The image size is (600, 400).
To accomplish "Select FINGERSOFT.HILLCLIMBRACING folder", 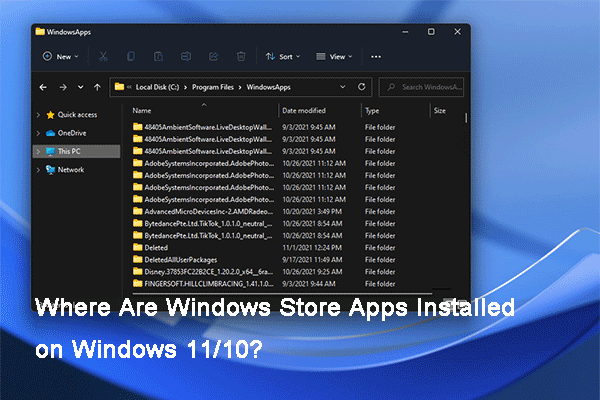I will (209, 284).
